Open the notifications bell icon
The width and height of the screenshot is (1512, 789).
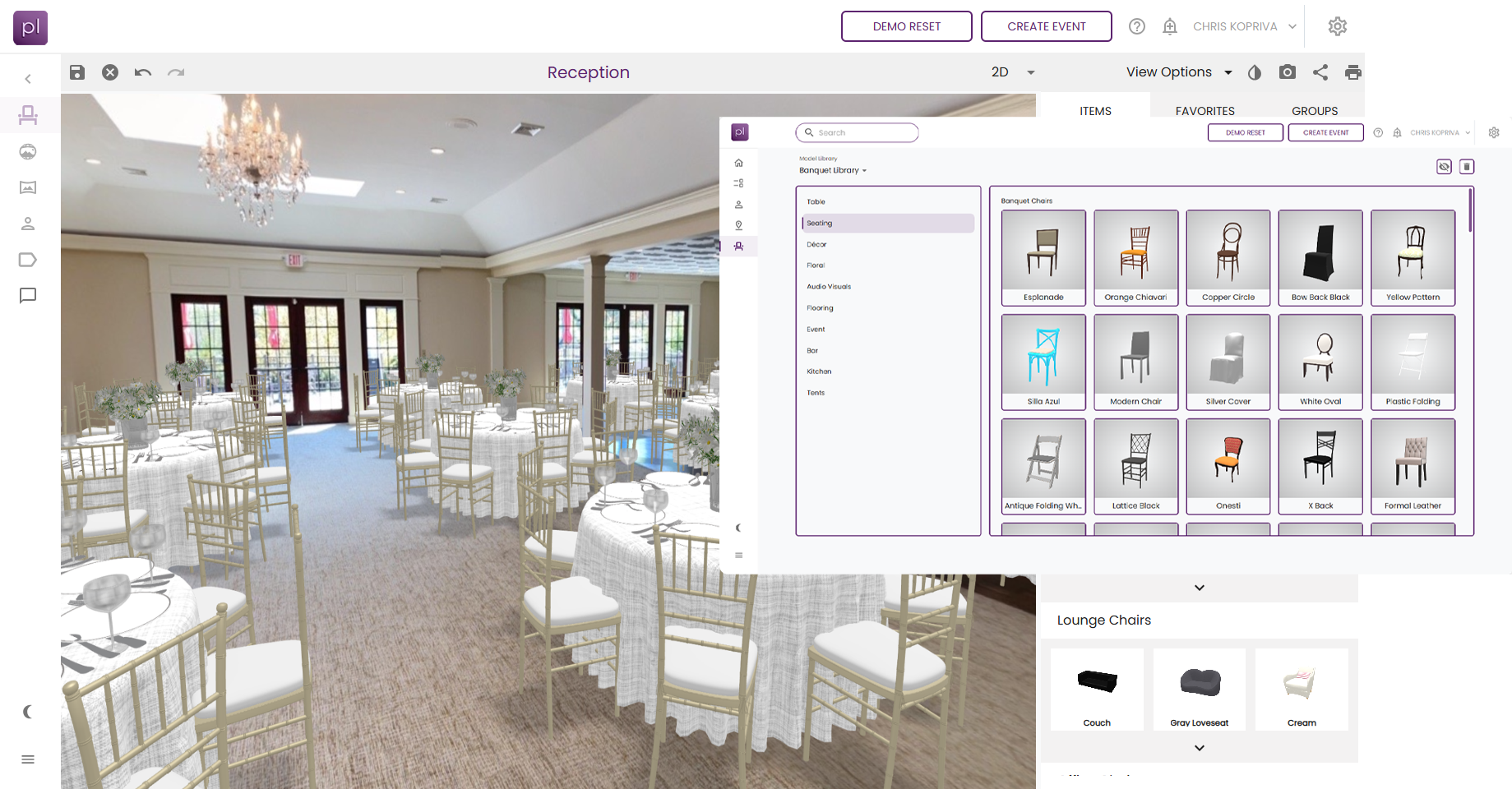click(x=1170, y=26)
